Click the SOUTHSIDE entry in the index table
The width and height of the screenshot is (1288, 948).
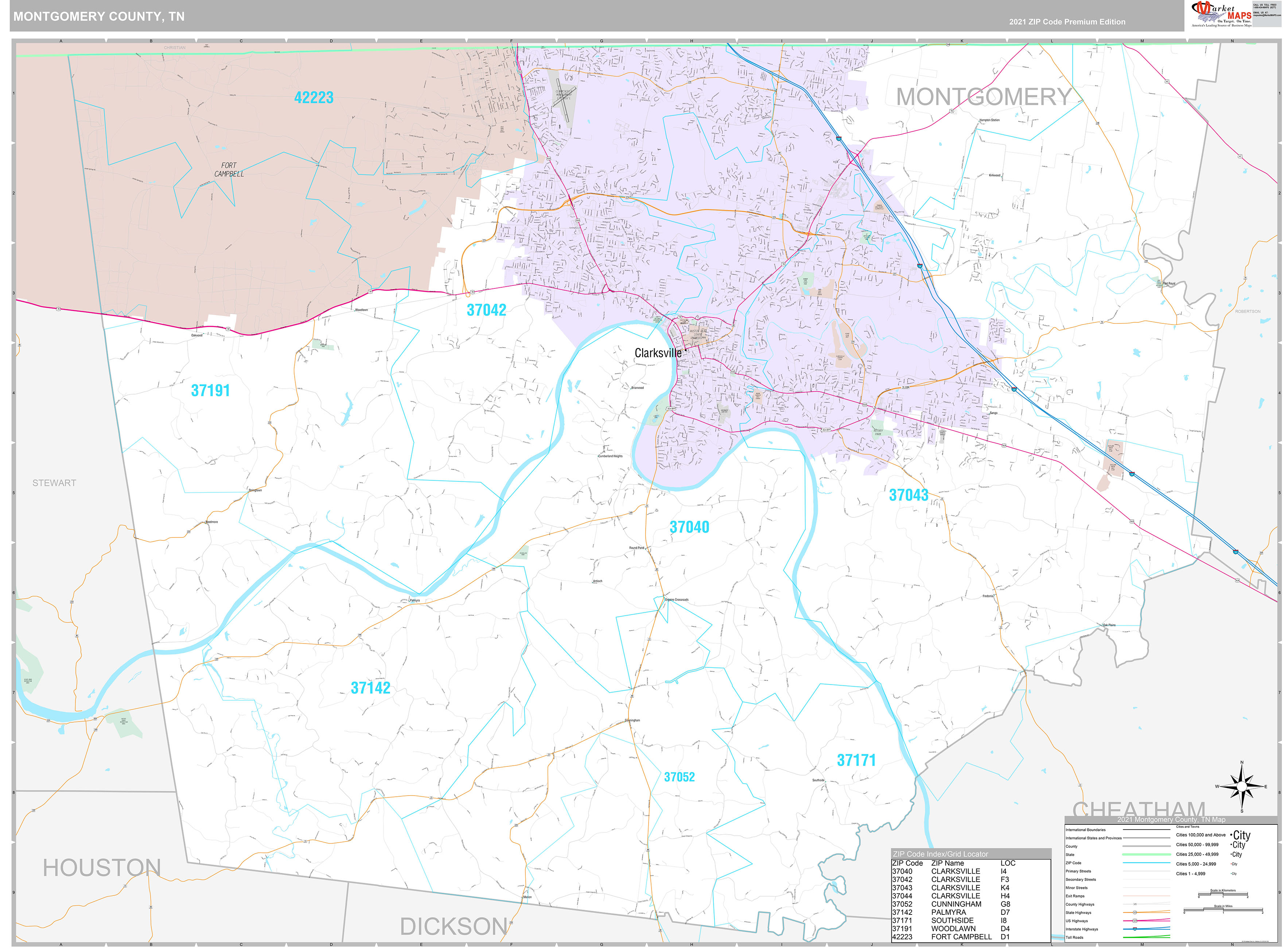952,920
